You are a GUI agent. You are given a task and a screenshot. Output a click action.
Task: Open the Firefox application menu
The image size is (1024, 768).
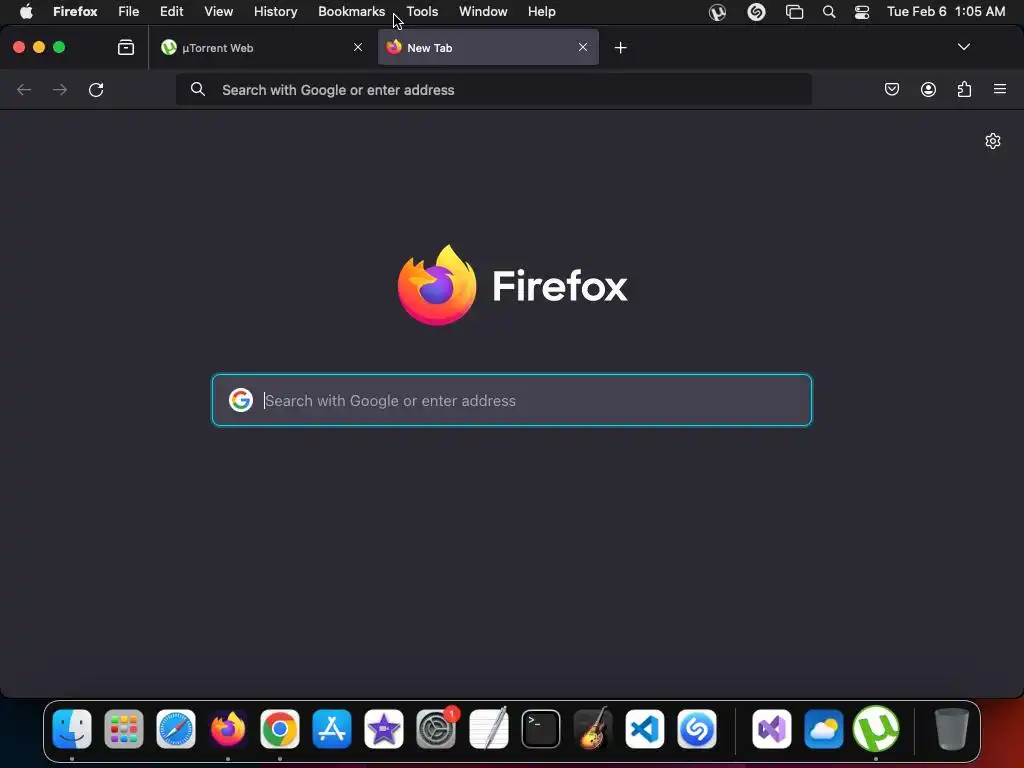[x=75, y=12]
